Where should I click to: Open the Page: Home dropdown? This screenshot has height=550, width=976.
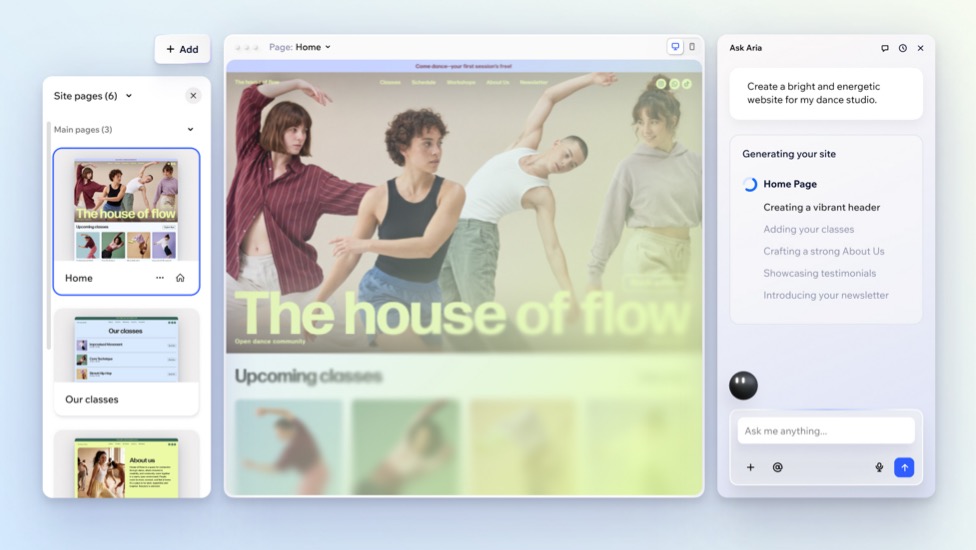point(300,47)
